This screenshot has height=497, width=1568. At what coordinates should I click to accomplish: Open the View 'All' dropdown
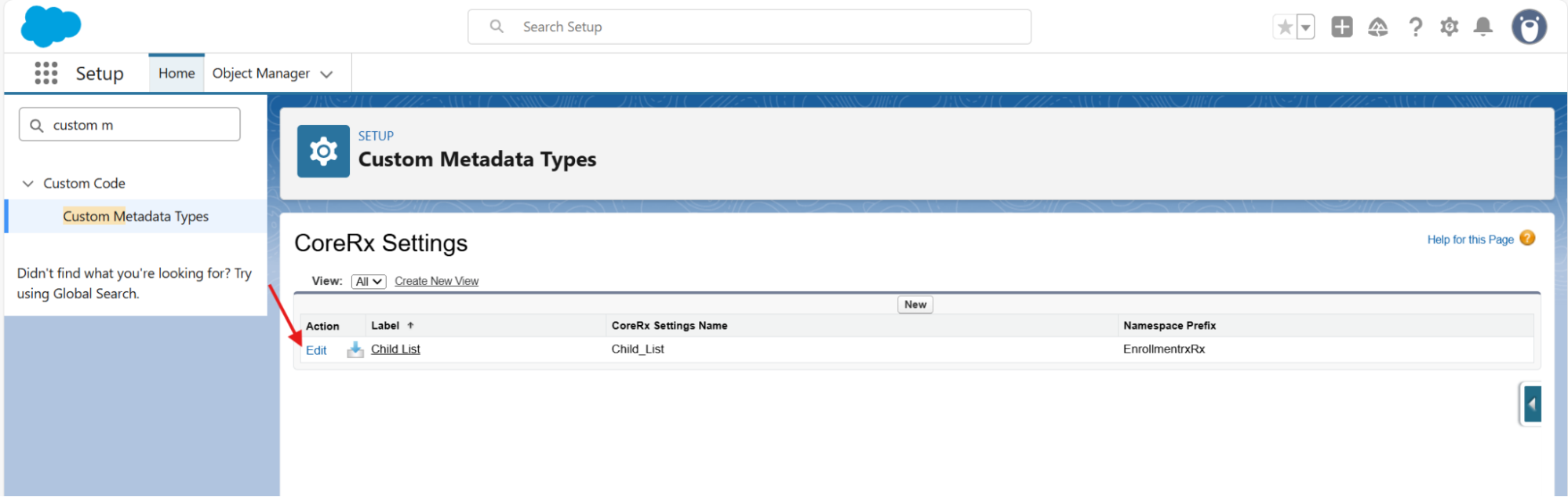pyautogui.click(x=369, y=281)
